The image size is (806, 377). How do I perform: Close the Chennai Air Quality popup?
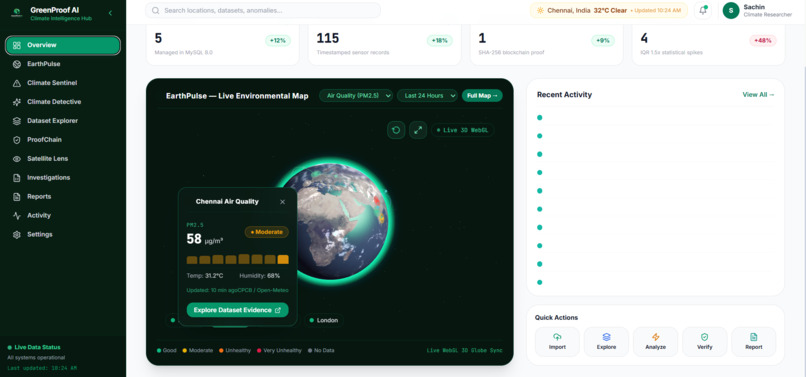282,202
